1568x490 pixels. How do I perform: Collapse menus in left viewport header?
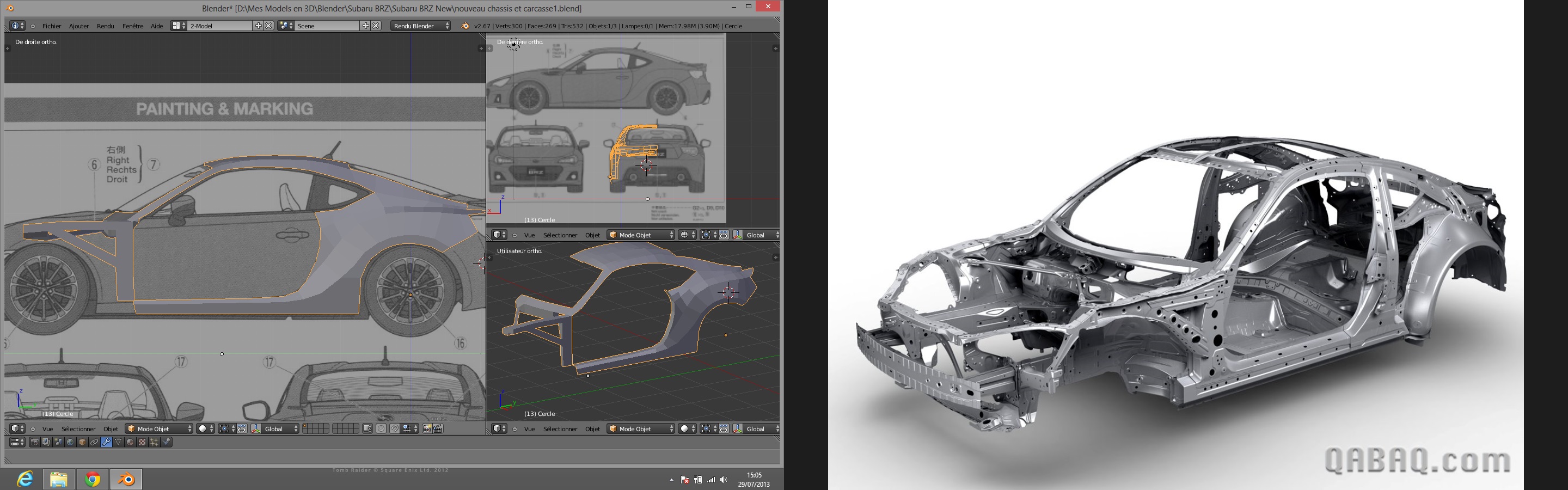(33, 429)
